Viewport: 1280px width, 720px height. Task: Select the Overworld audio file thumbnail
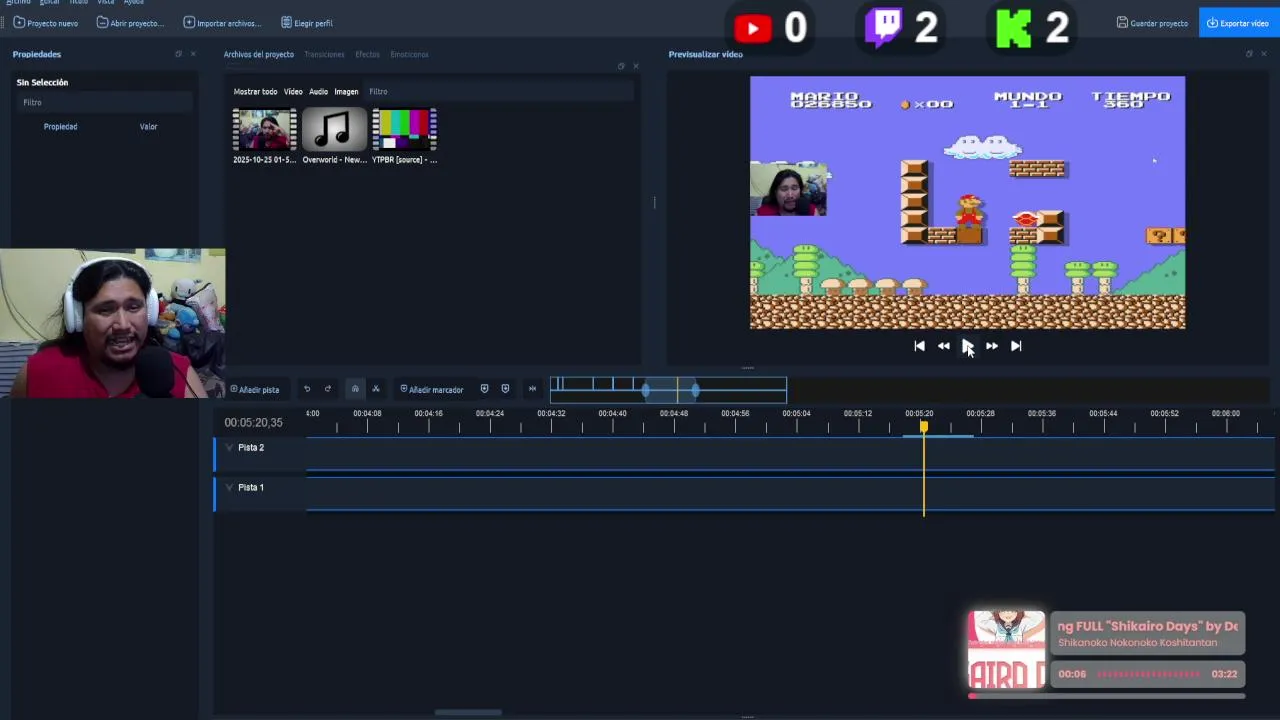point(334,130)
